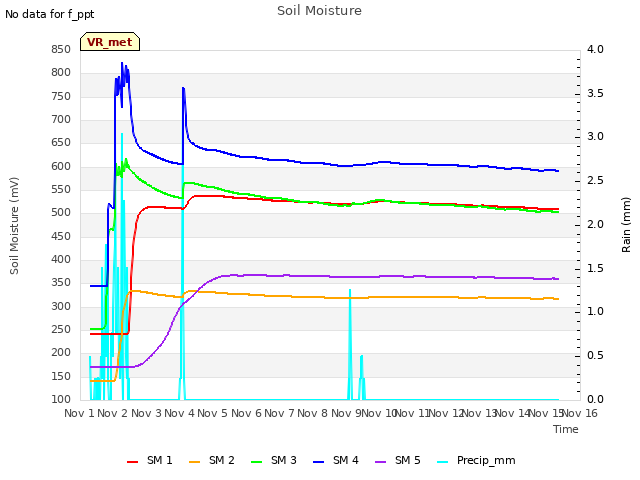Click the 550 left axis tick label
The image size is (640, 480).
61,189
